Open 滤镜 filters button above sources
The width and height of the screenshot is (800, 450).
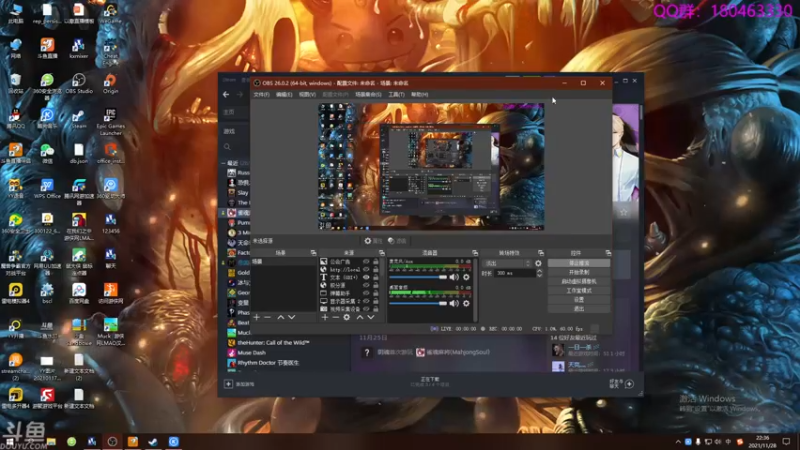click(x=397, y=241)
